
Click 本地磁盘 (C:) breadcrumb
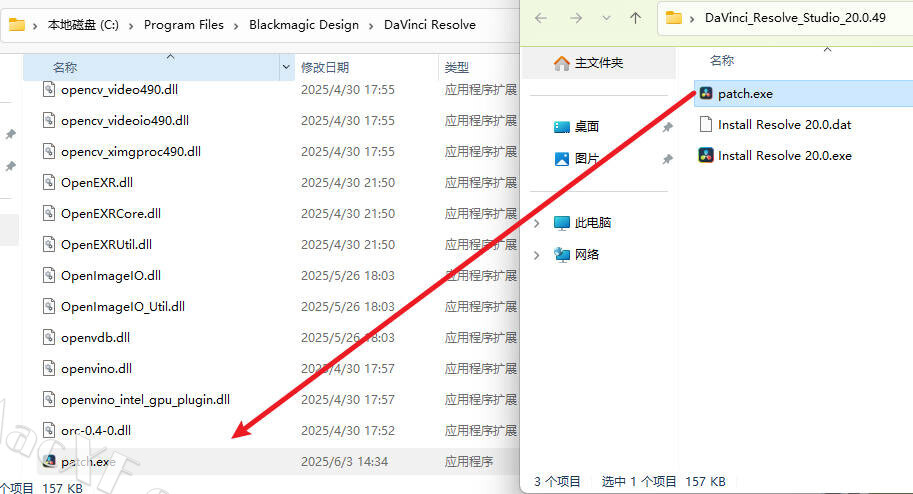coord(83,25)
